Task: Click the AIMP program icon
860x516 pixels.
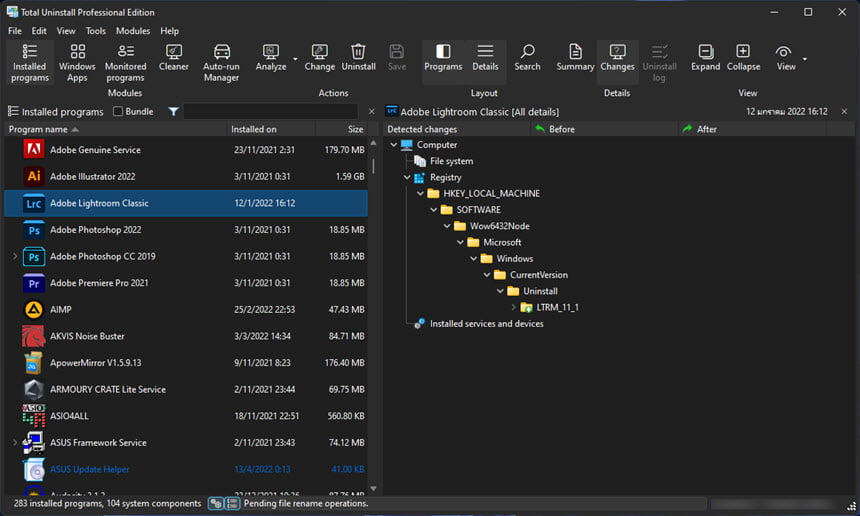Action: click(33, 310)
